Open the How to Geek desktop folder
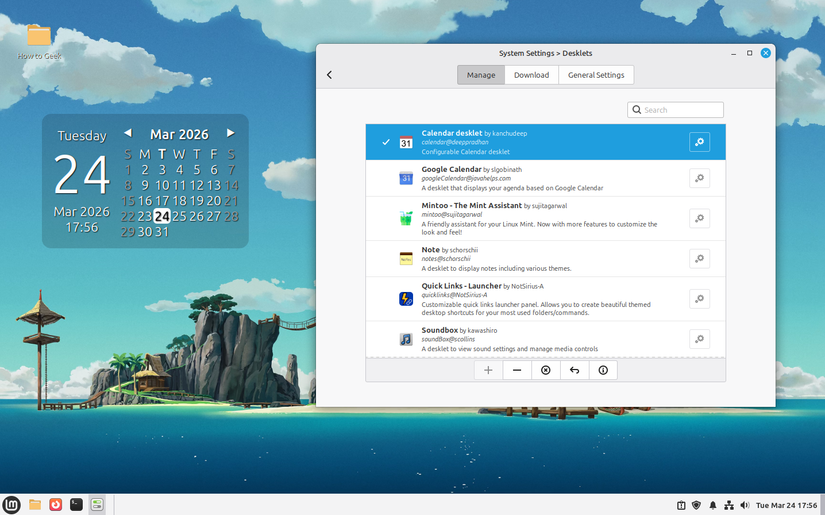 pyautogui.click(x=39, y=42)
